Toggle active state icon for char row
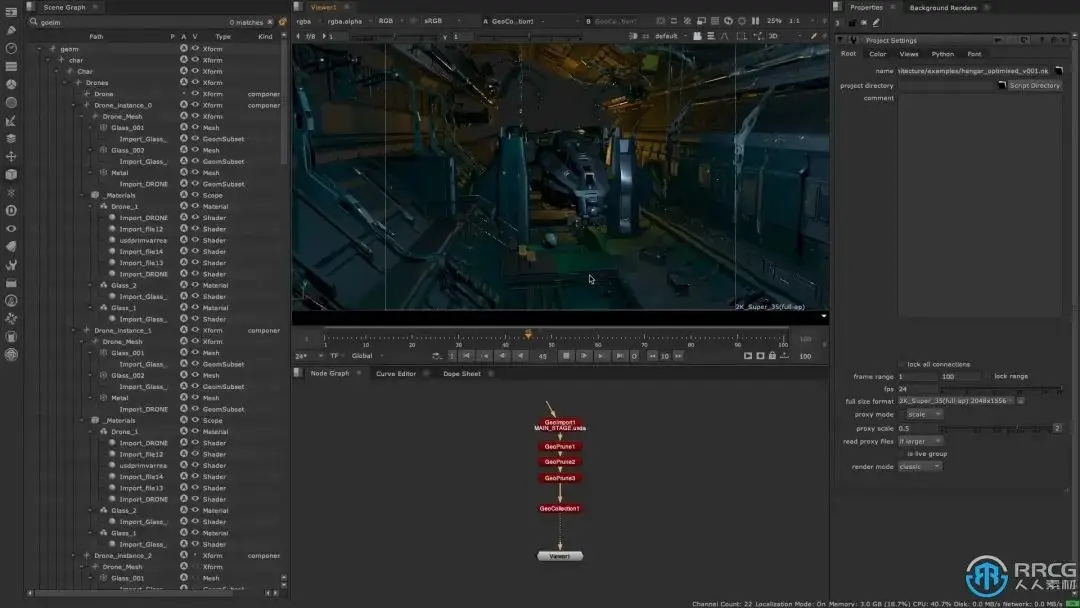 pyautogui.click(x=184, y=60)
